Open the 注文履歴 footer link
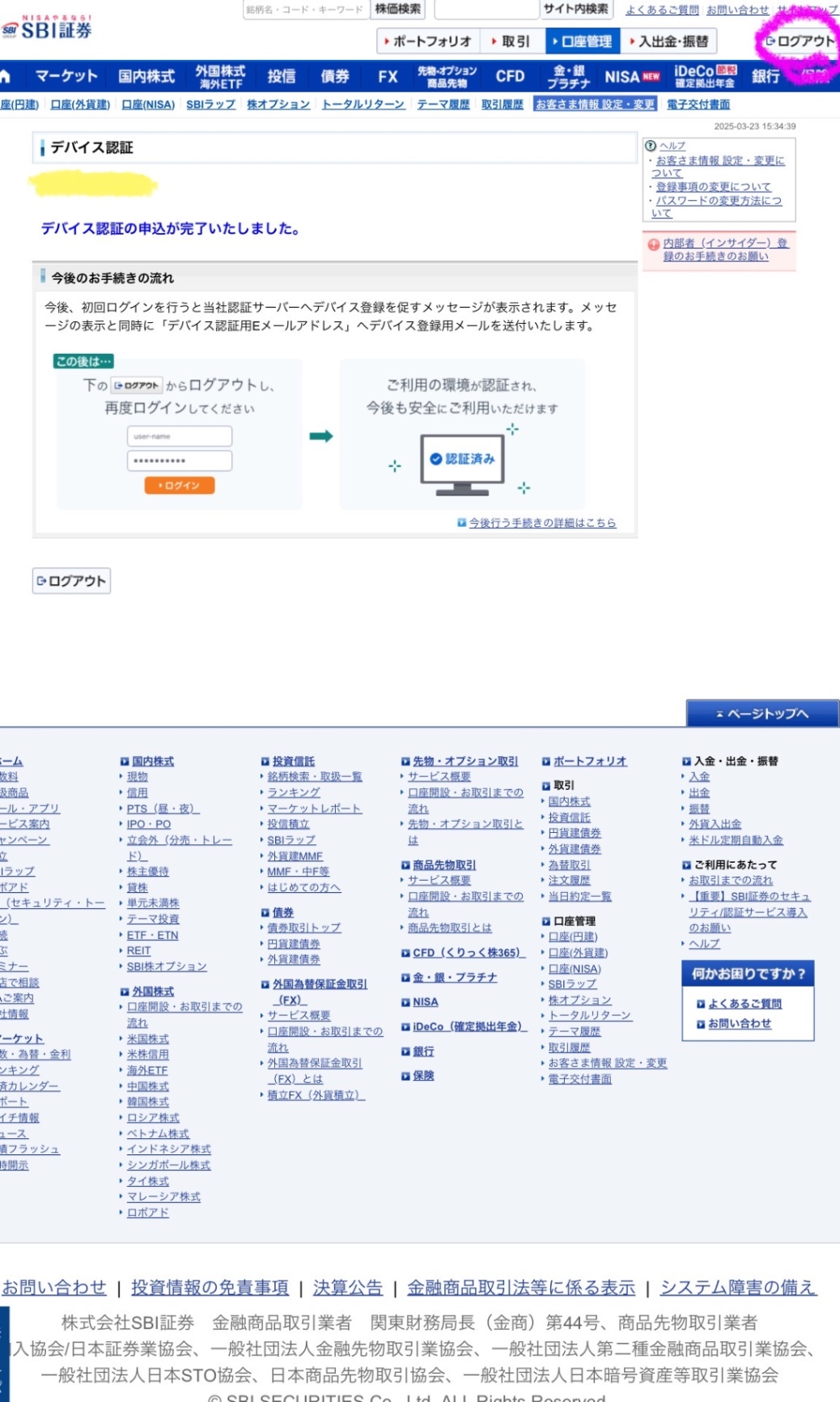The height and width of the screenshot is (1402, 840). [x=570, y=880]
